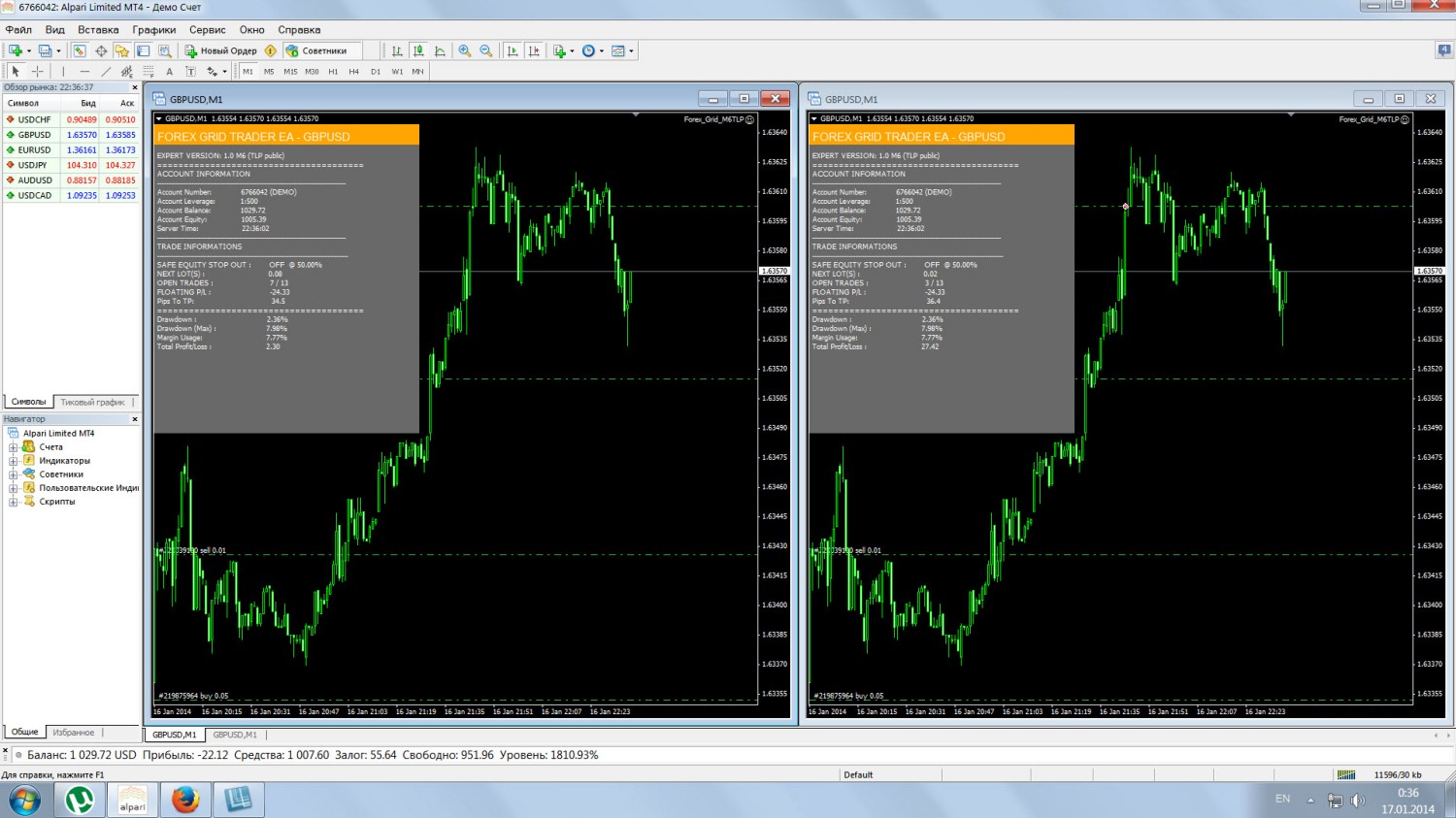Open the Сервис menu
The height and width of the screenshot is (818, 1456).
(x=207, y=30)
